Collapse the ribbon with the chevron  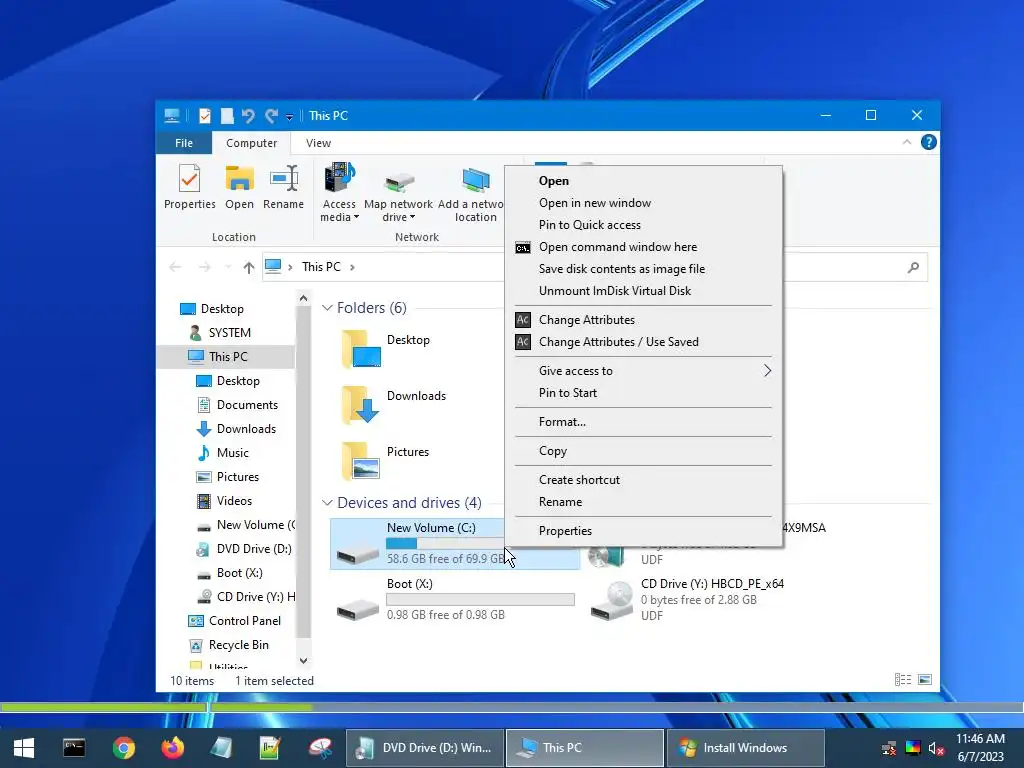pos(906,142)
